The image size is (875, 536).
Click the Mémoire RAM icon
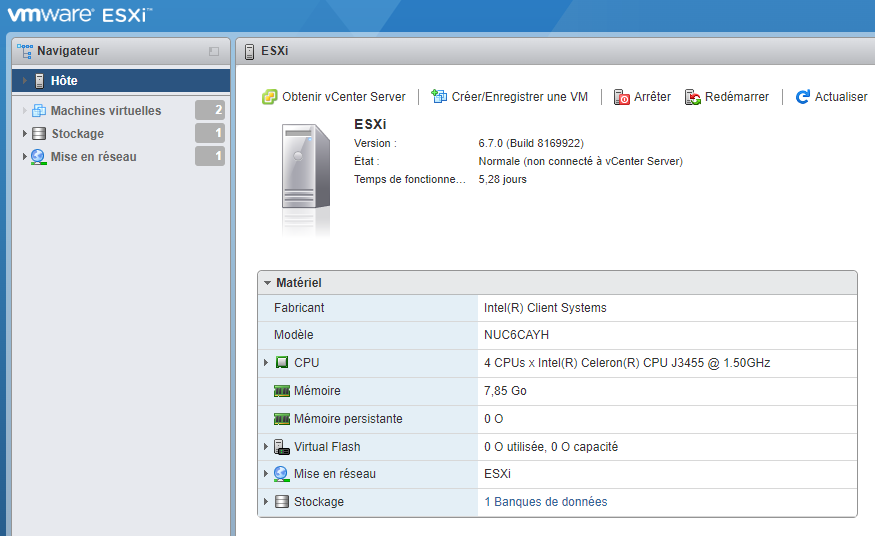tap(282, 391)
